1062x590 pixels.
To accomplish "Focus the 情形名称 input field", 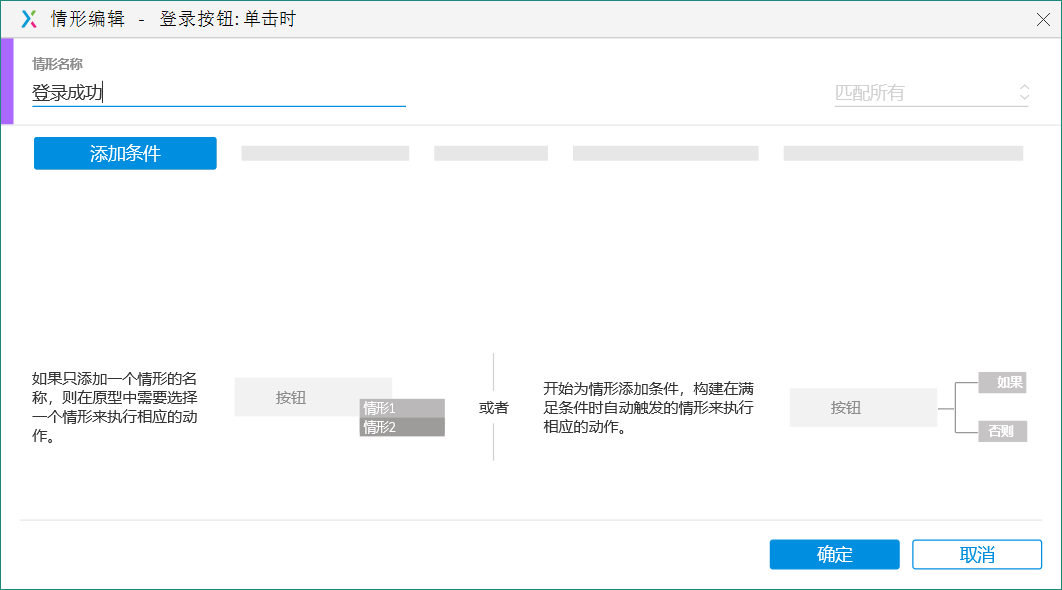I will click(219, 93).
